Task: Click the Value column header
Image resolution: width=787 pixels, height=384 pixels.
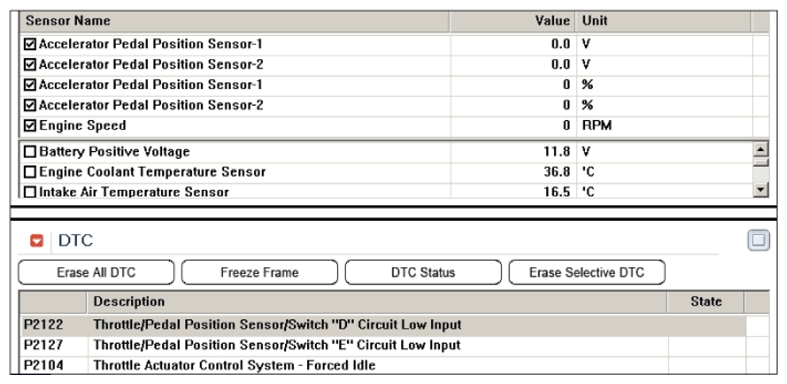Action: pos(512,21)
